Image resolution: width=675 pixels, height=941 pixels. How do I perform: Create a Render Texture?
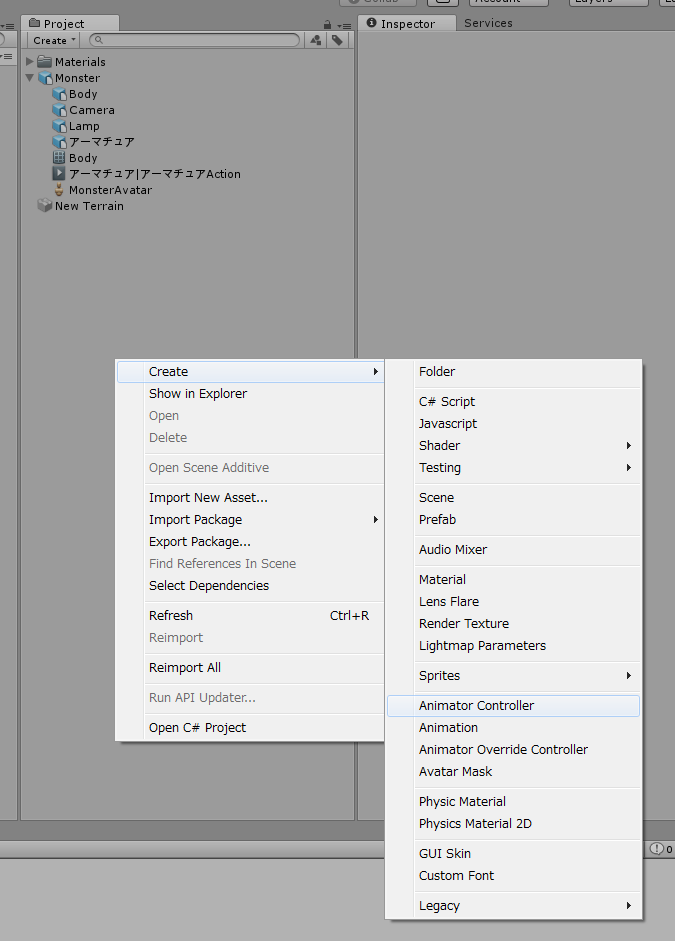514,624
